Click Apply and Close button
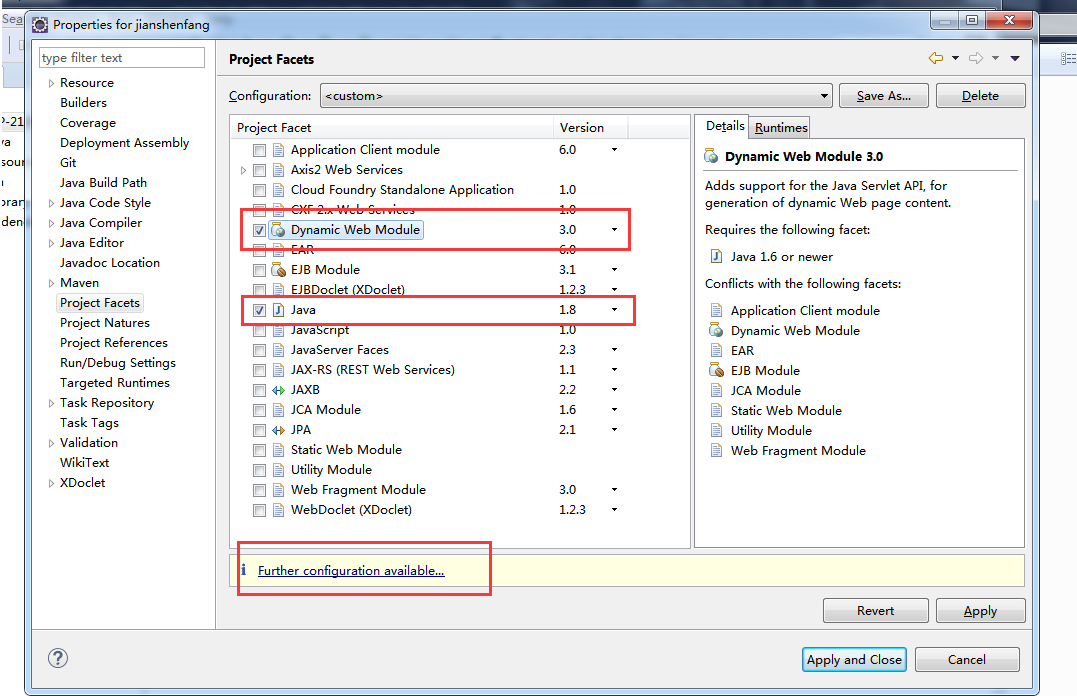Viewport: 1077px width, 696px height. [854, 660]
